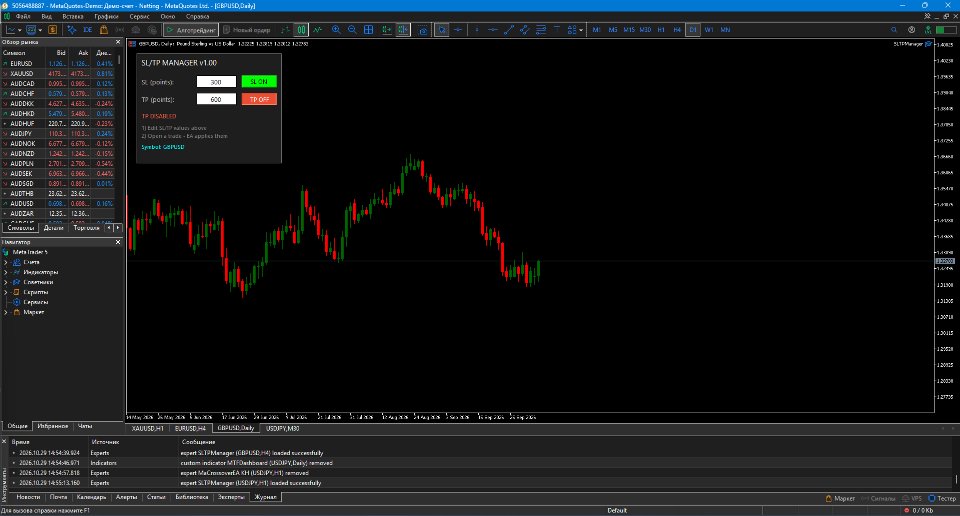The height and width of the screenshot is (516, 960).
Task: Select the vertical line drawing tool
Action: point(476,29)
